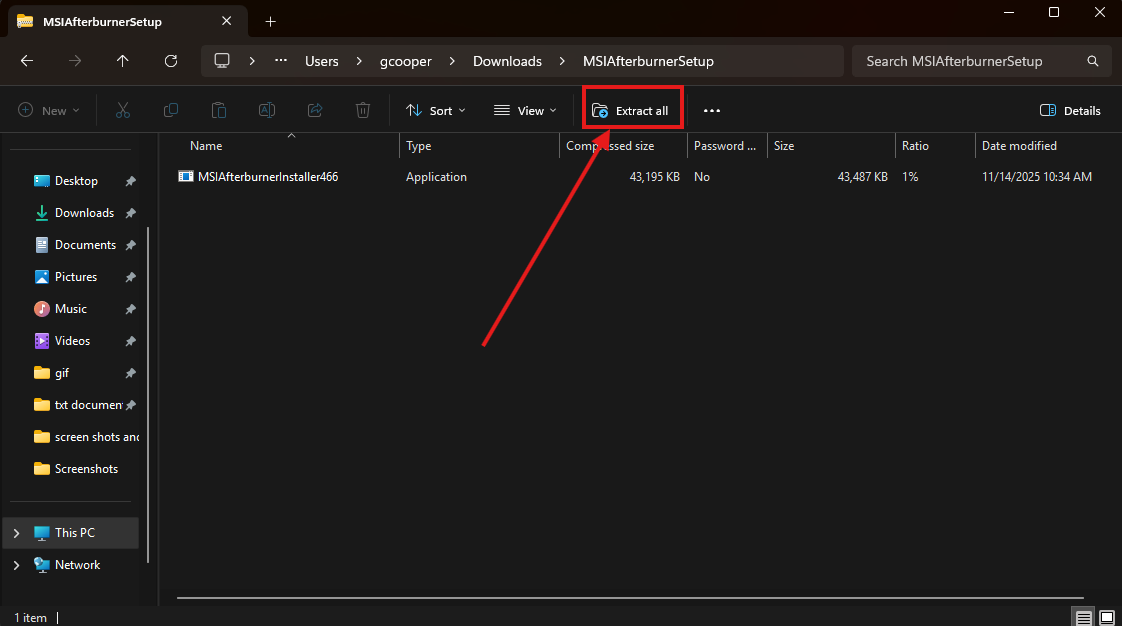Click the MSIAfterburnerInstaller466 application icon

(x=185, y=177)
